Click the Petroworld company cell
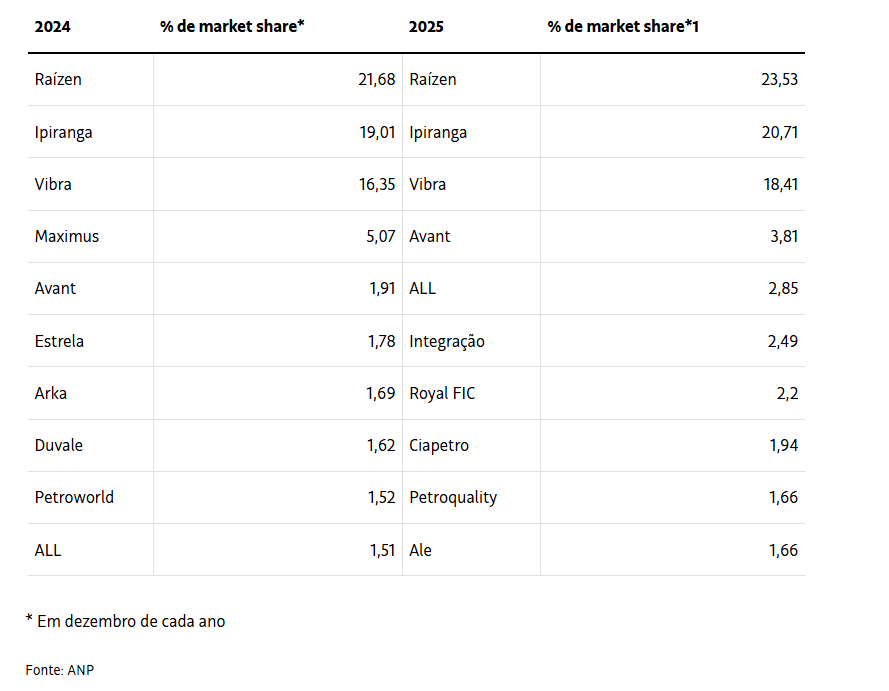 (74, 498)
